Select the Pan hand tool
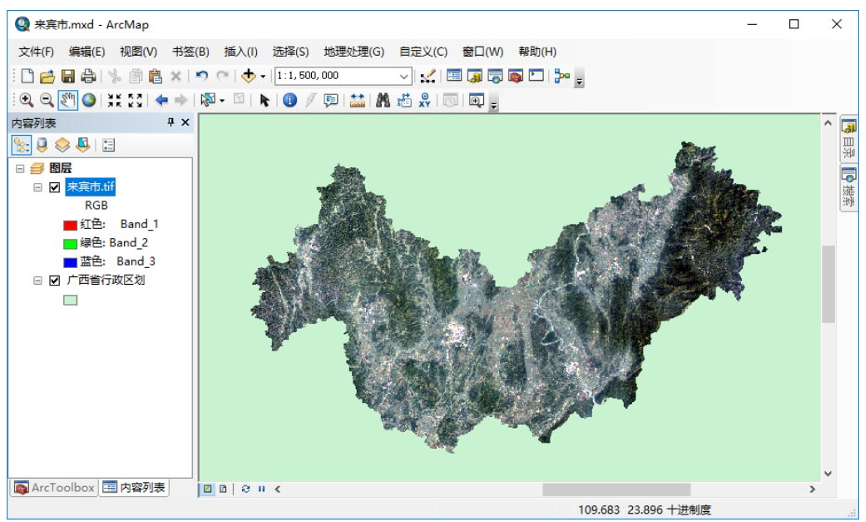866x522 pixels. pyautogui.click(x=68, y=100)
